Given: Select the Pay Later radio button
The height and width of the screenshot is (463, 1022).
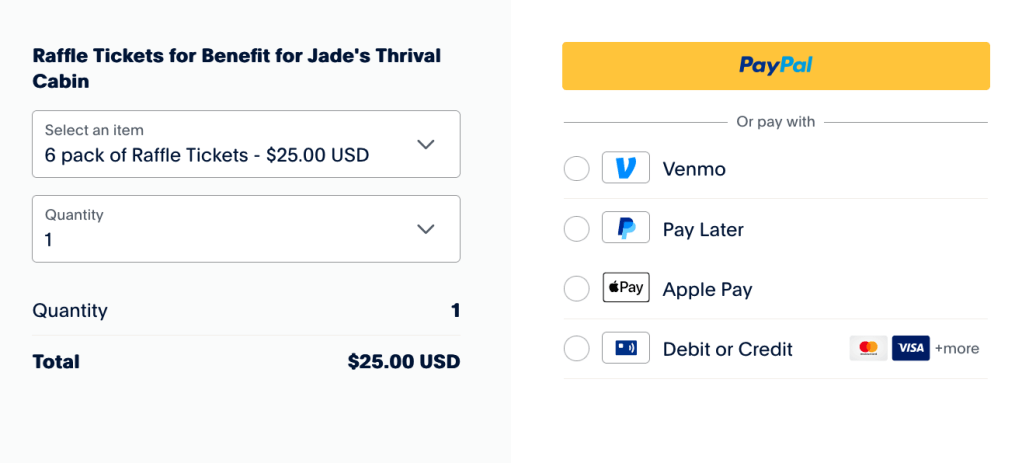Looking at the screenshot, I should pos(577,229).
